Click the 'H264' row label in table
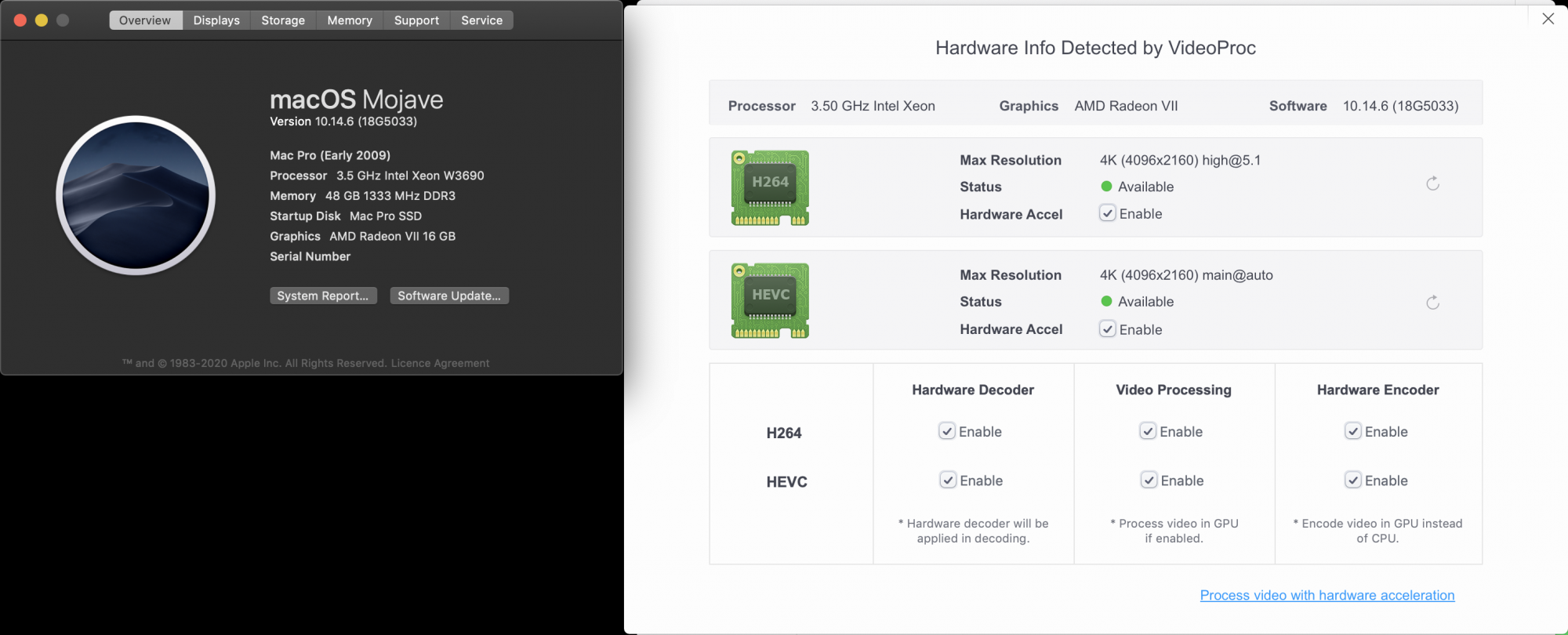The image size is (1568, 635). [784, 433]
